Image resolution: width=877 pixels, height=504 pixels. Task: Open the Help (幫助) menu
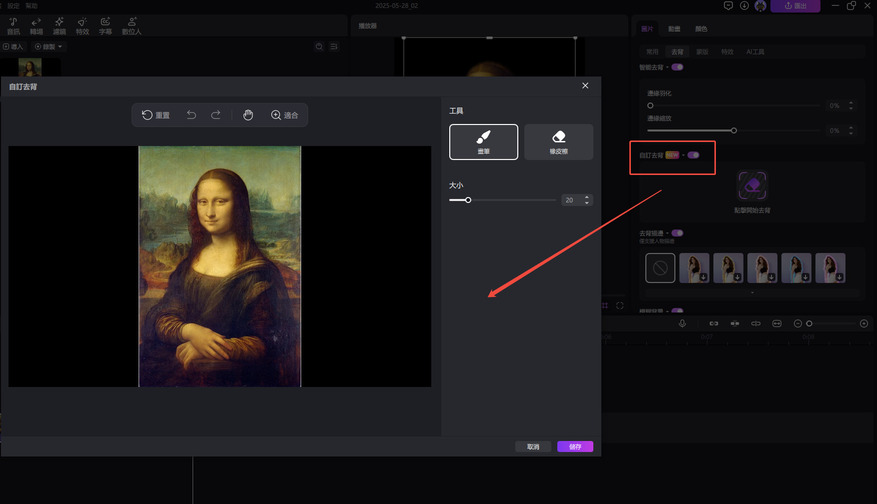tap(31, 6)
